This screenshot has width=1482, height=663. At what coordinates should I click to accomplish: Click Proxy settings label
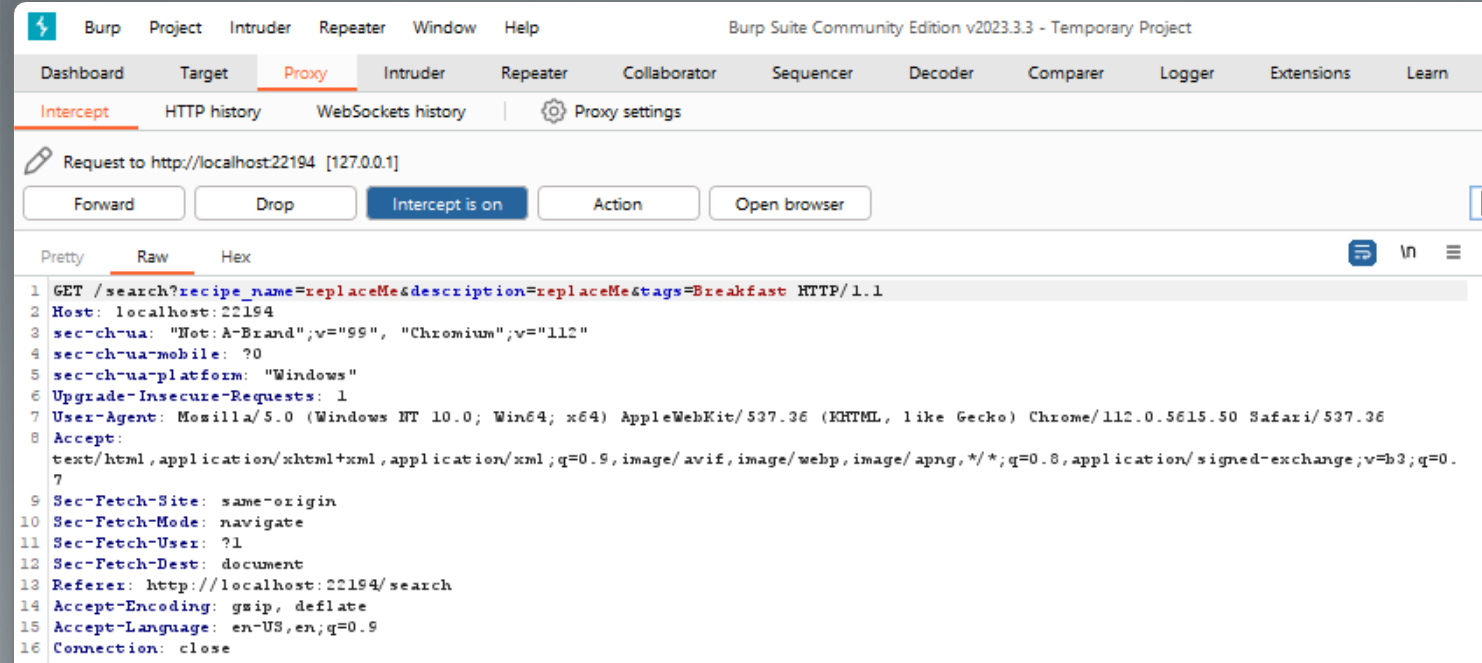tap(627, 111)
